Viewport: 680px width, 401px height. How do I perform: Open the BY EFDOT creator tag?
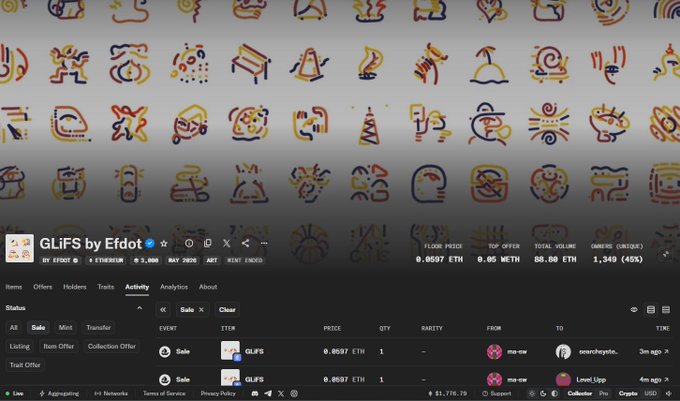click(60, 261)
